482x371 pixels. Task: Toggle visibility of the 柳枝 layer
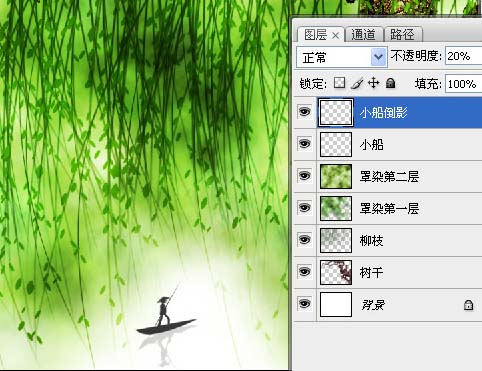click(304, 240)
